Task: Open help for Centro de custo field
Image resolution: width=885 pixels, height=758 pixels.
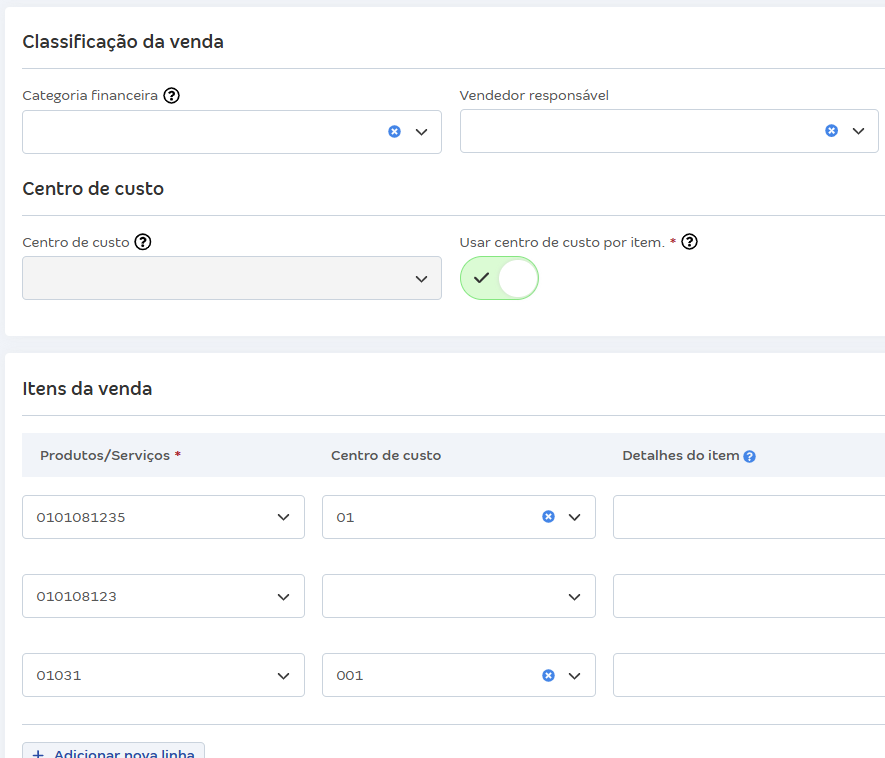Action: (142, 241)
